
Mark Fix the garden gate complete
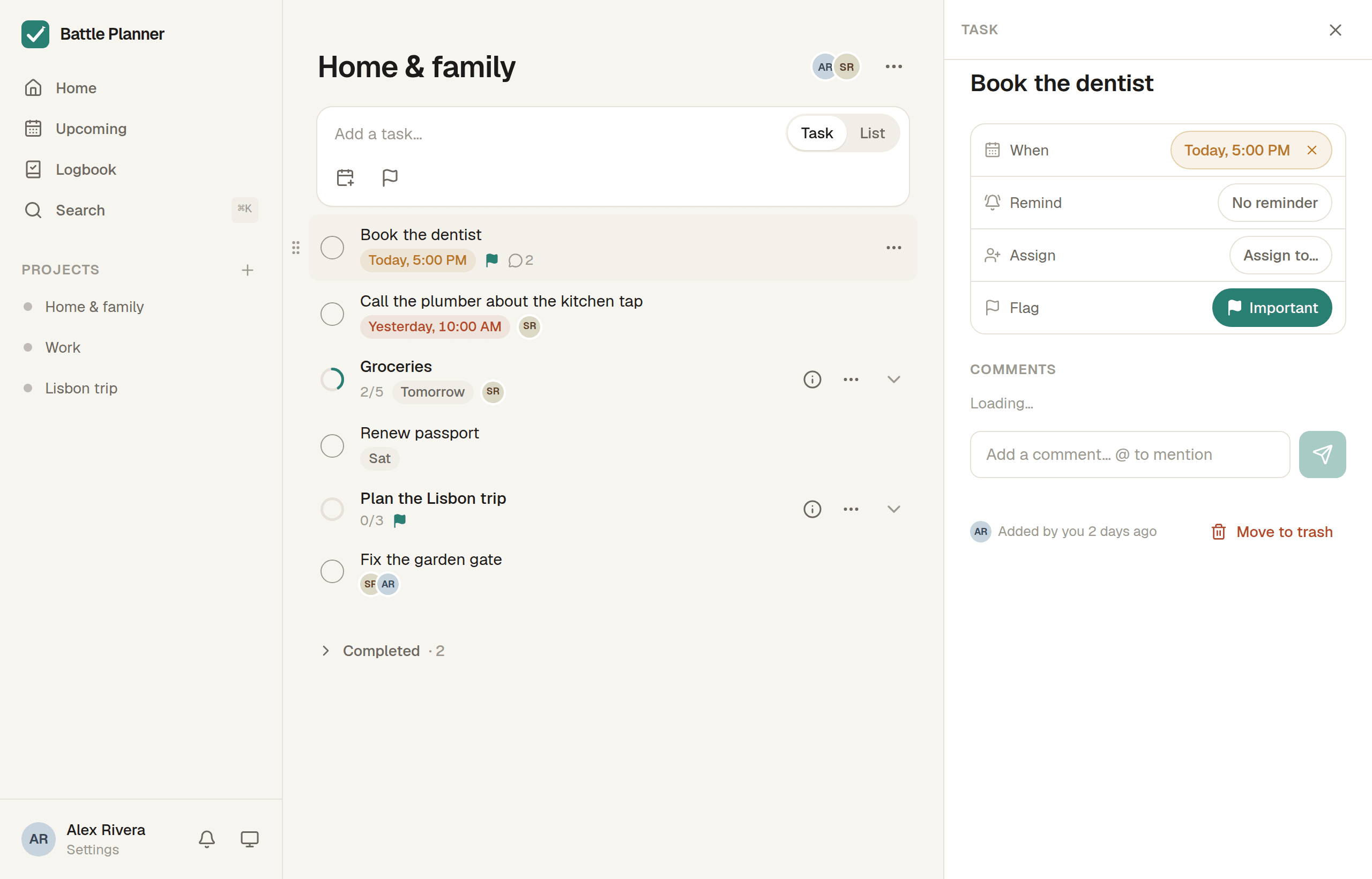point(332,571)
